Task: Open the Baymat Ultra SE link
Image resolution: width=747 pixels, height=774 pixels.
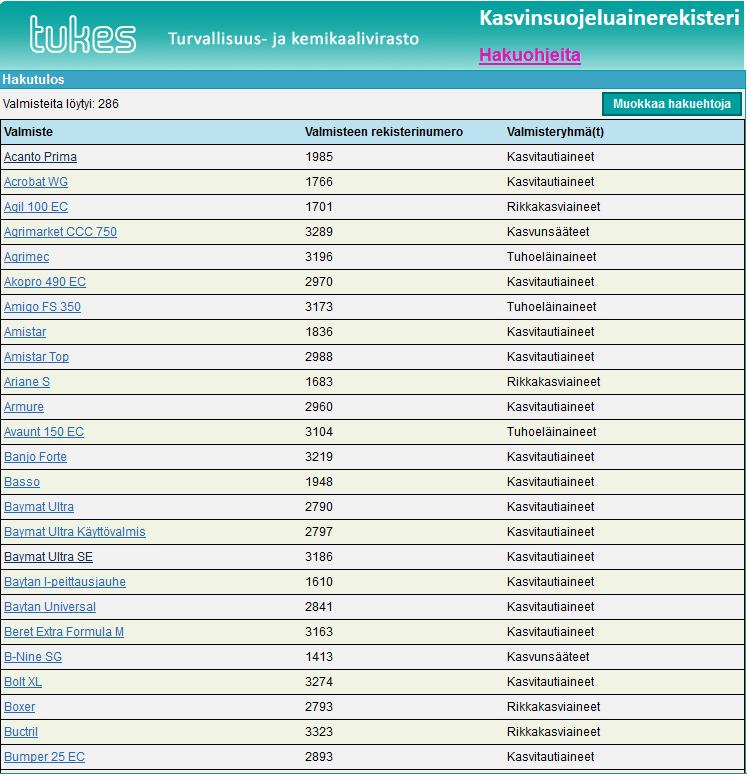Action: point(48,557)
